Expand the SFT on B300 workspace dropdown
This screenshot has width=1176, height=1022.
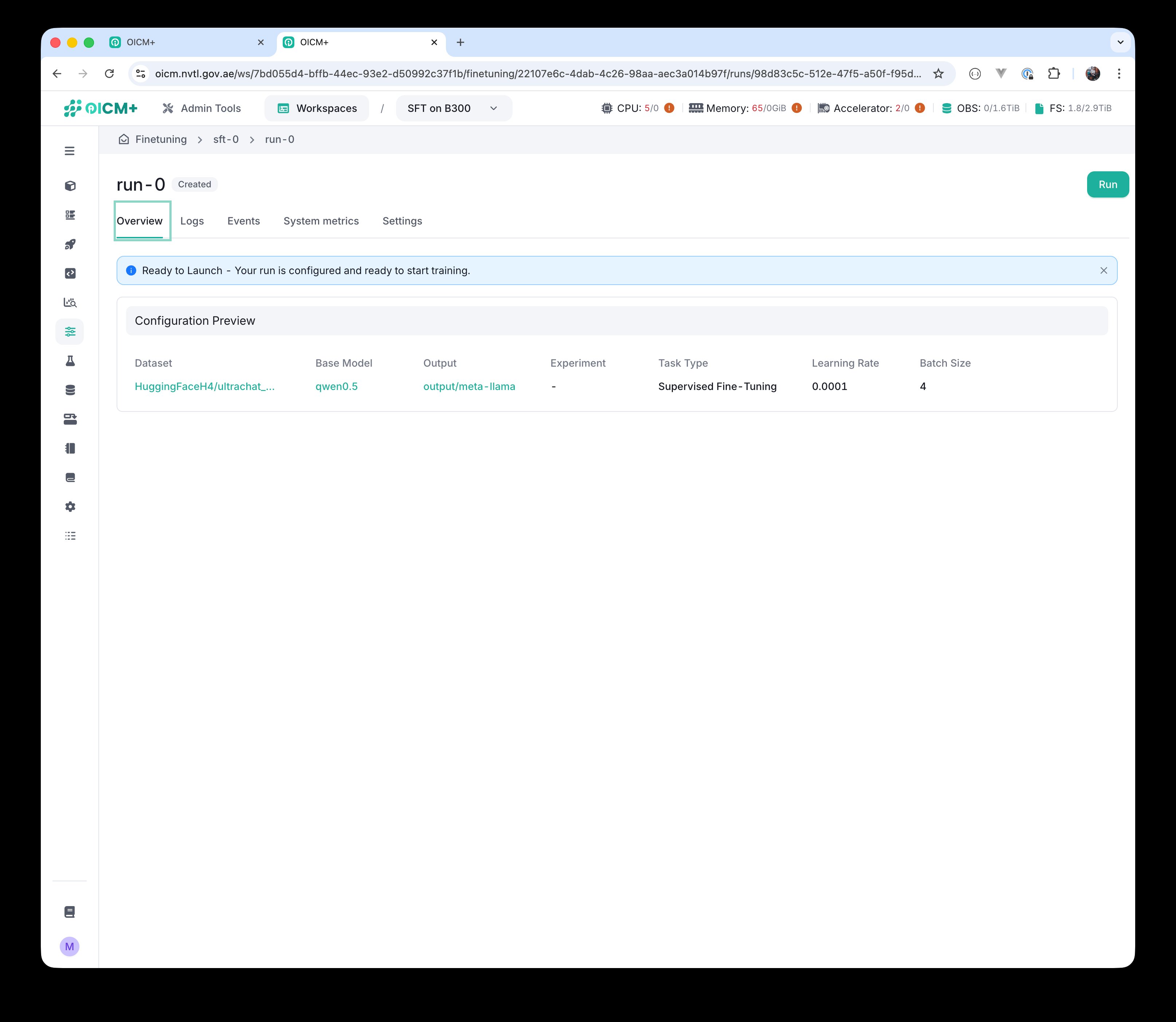point(454,108)
